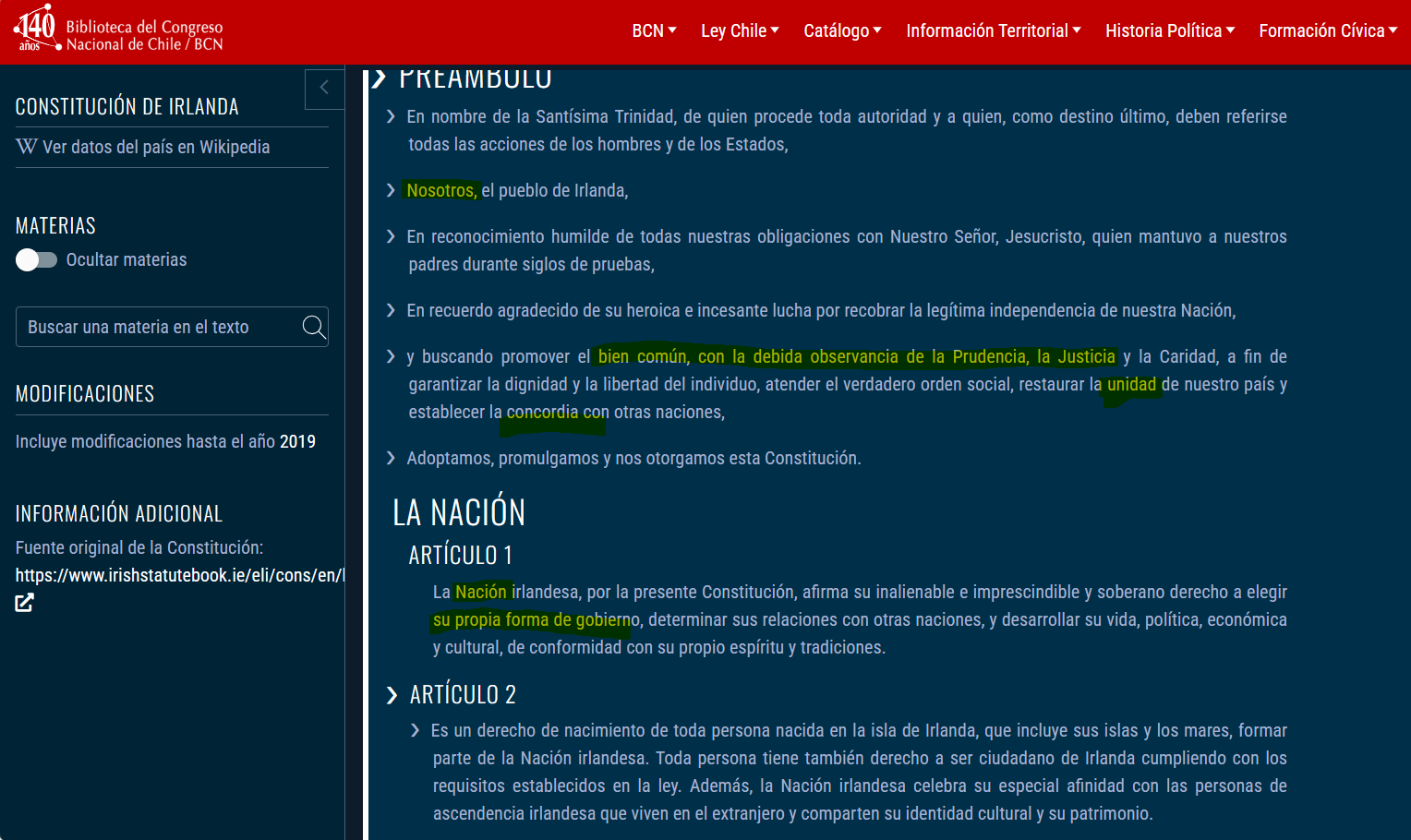Image resolution: width=1411 pixels, height=840 pixels.
Task: Click the 'INFORMACIÓN ADICIONAL' heading
Action: tap(119, 514)
